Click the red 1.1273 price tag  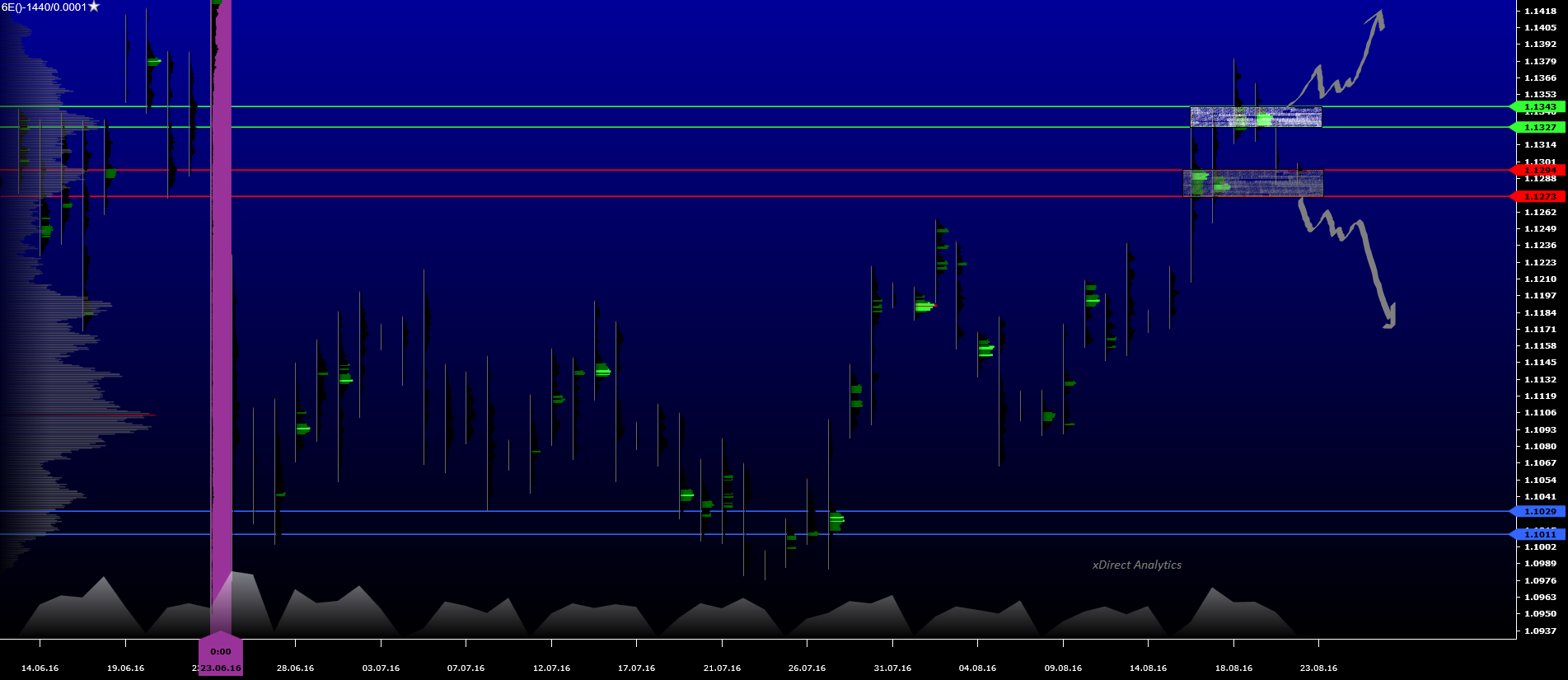click(x=1538, y=197)
